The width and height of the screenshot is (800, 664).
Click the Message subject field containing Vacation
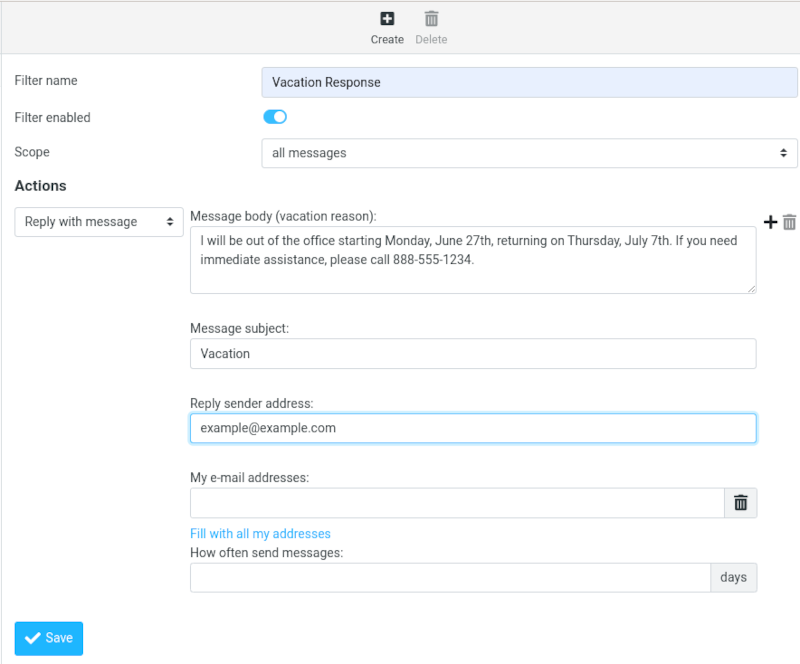473,354
